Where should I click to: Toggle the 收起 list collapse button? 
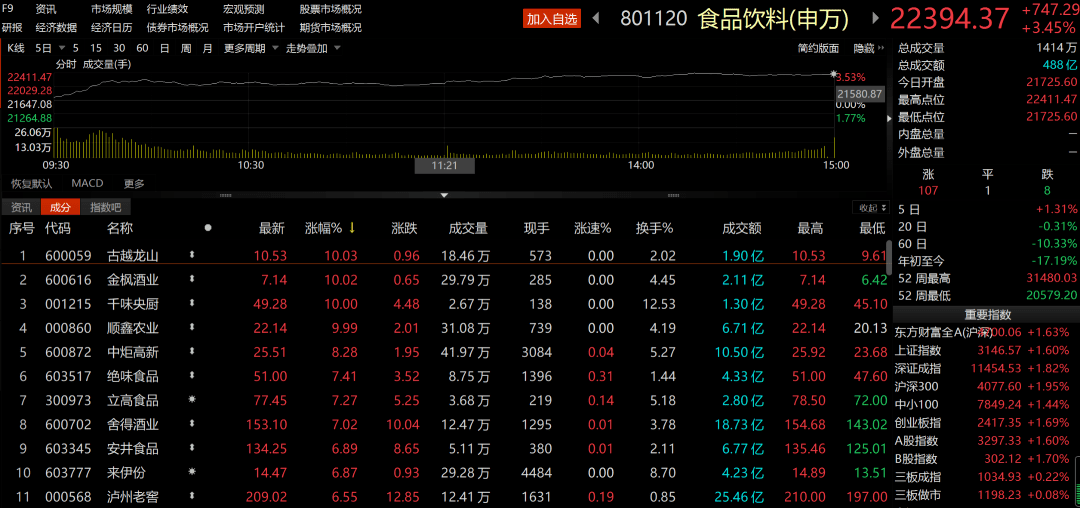point(868,207)
